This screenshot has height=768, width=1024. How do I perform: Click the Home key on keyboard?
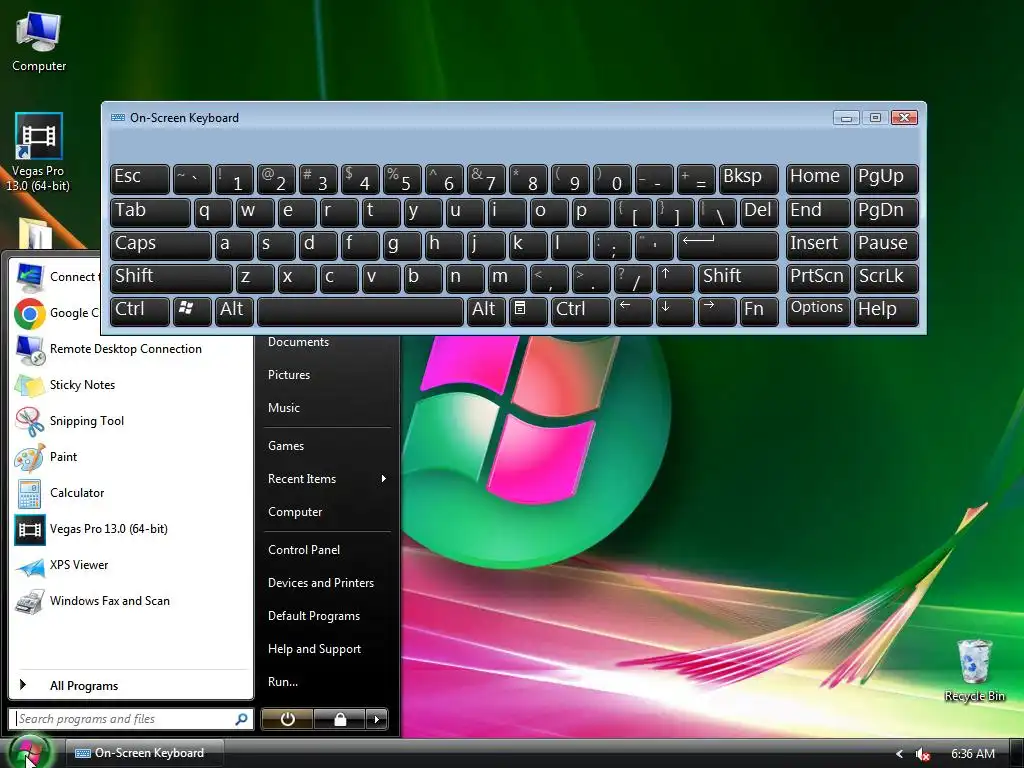[x=818, y=179]
